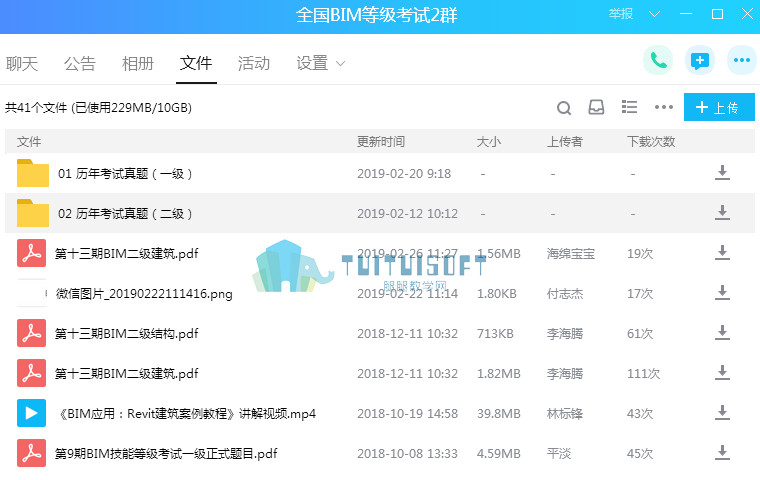760x480 pixels.
Task: Click uploader name 海绵宝宝
Action: click(x=570, y=254)
